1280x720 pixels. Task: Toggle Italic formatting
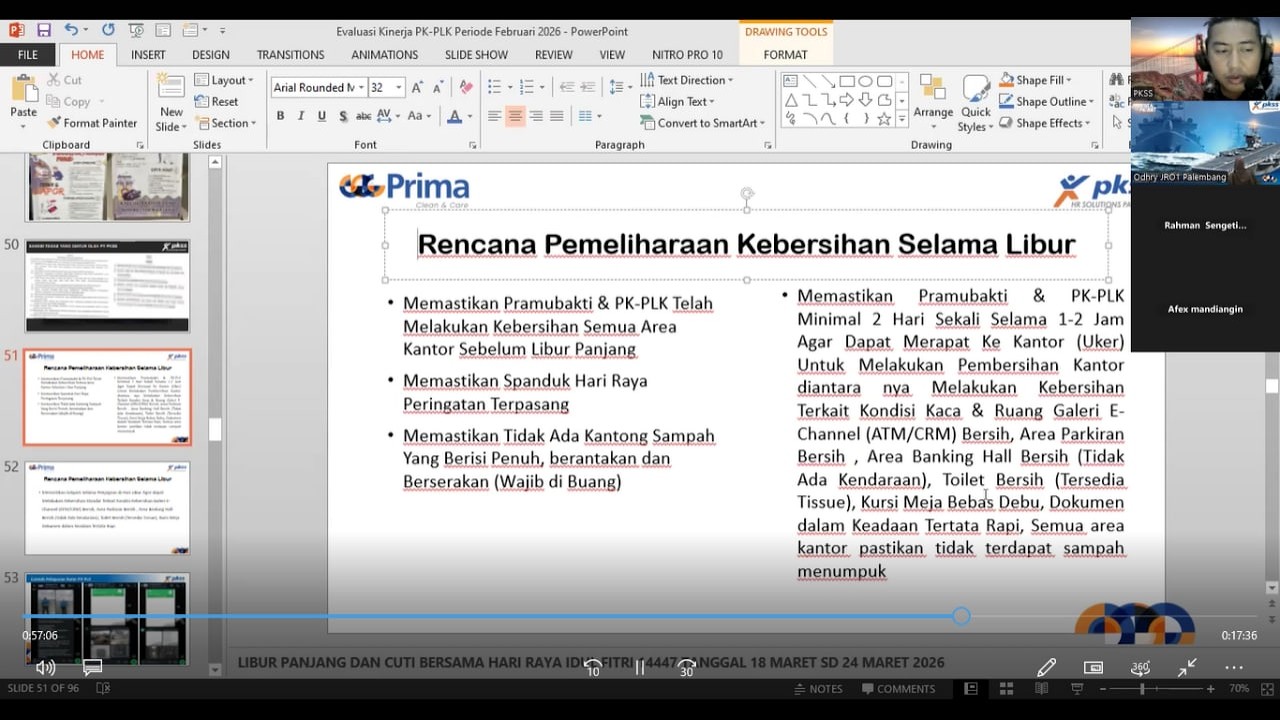[x=301, y=116]
